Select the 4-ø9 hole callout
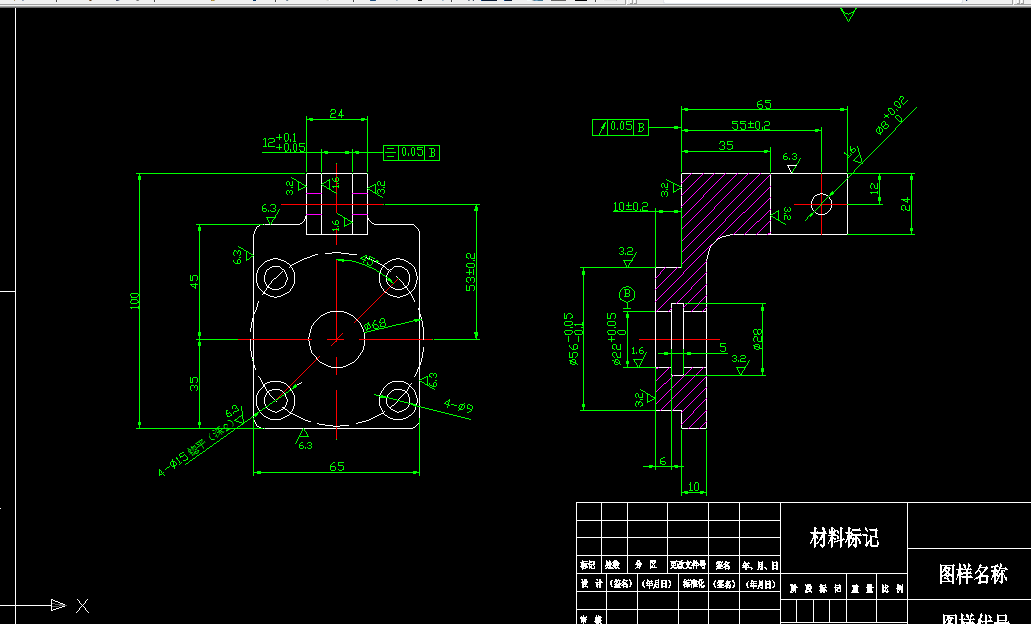Screen dimensions: 1031x624 pos(458,406)
